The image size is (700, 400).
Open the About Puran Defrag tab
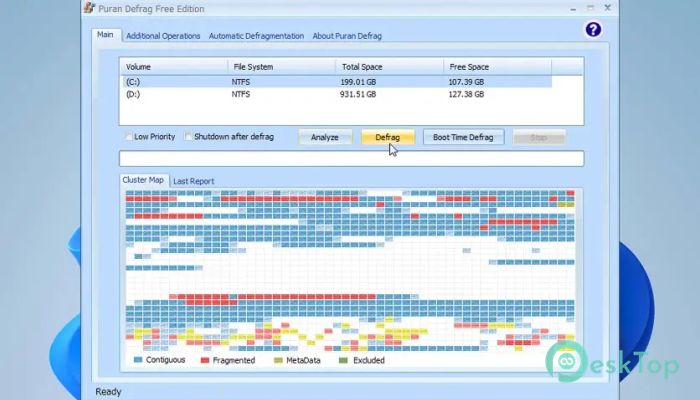click(x=347, y=36)
